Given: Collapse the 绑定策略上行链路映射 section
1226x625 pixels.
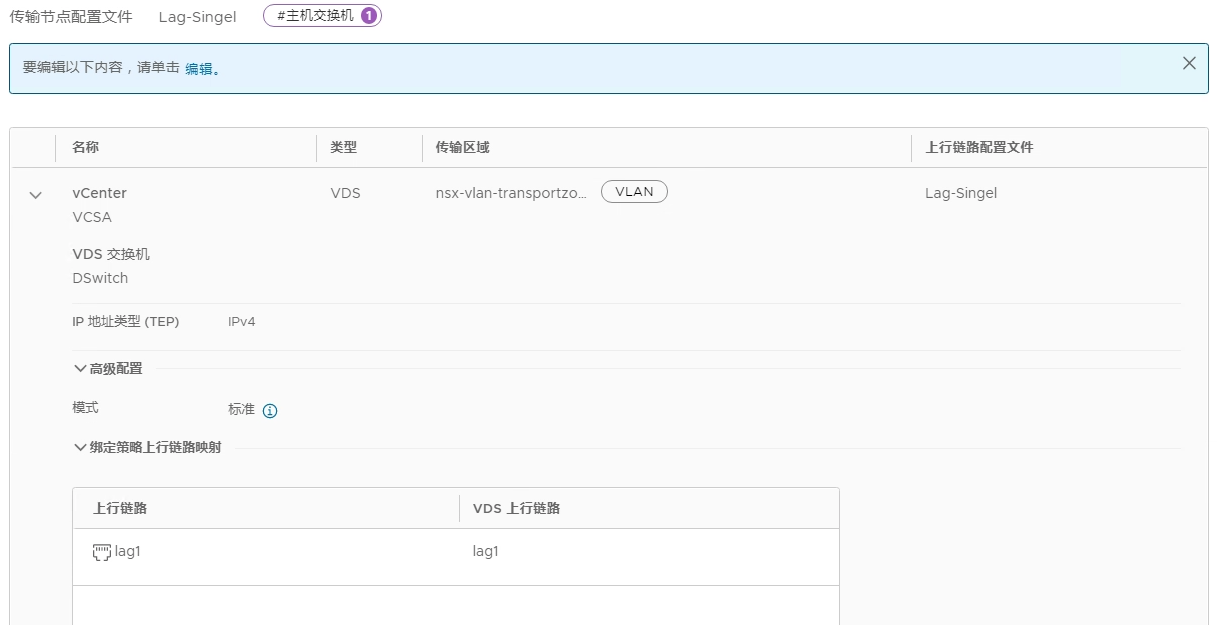Looking at the screenshot, I should click(x=81, y=448).
